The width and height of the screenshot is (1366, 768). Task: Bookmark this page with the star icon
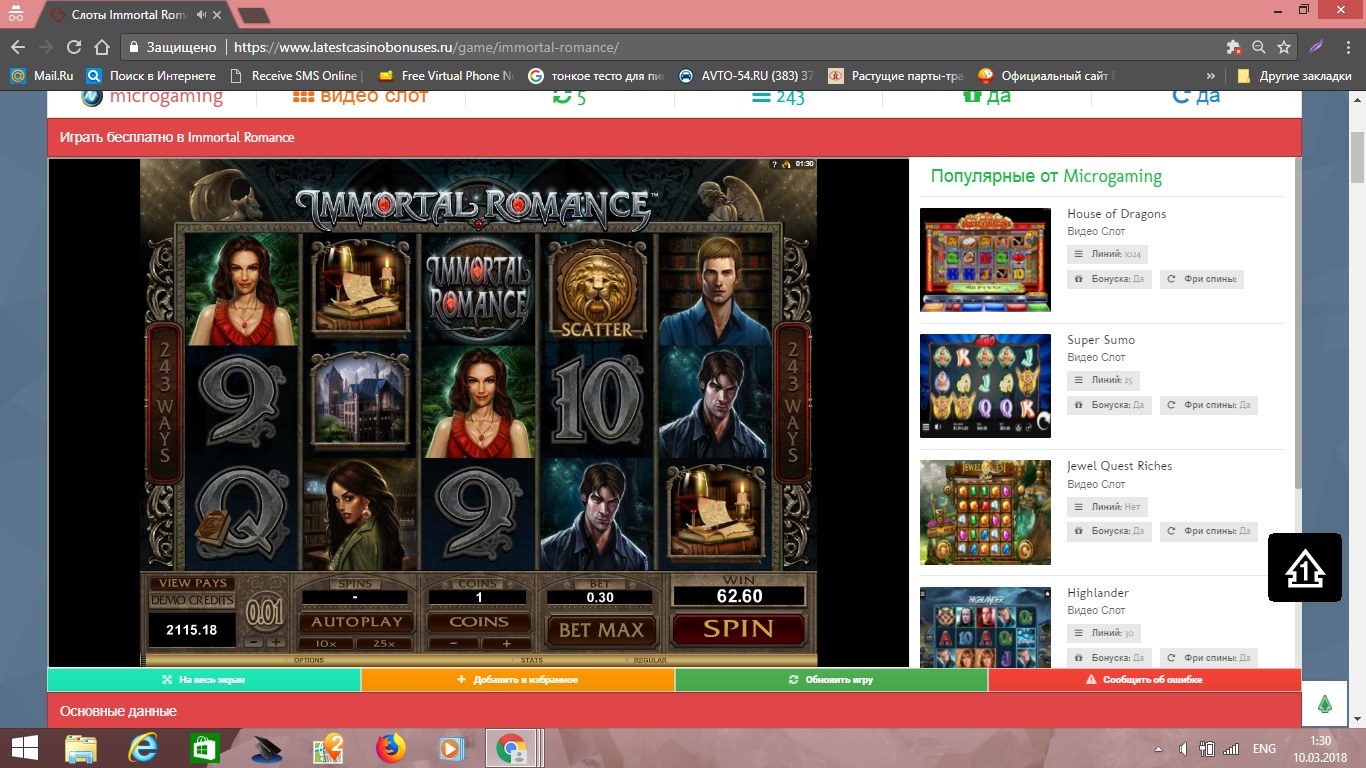[1284, 47]
